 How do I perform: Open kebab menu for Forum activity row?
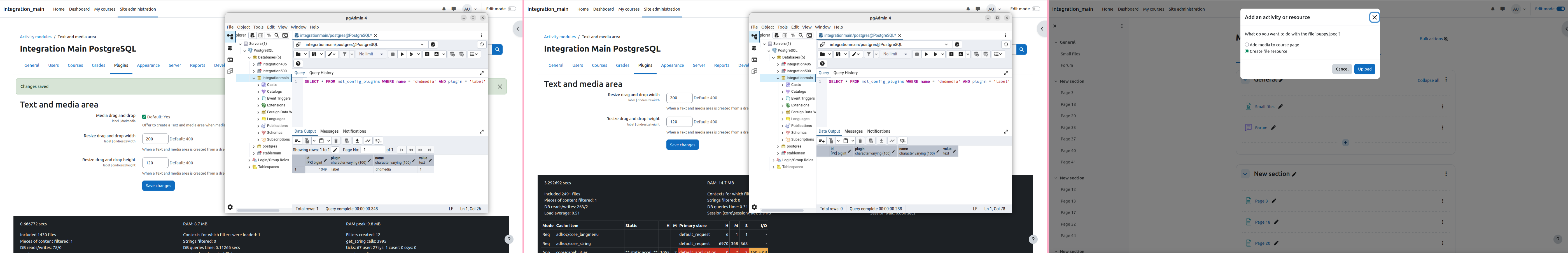click(1443, 128)
